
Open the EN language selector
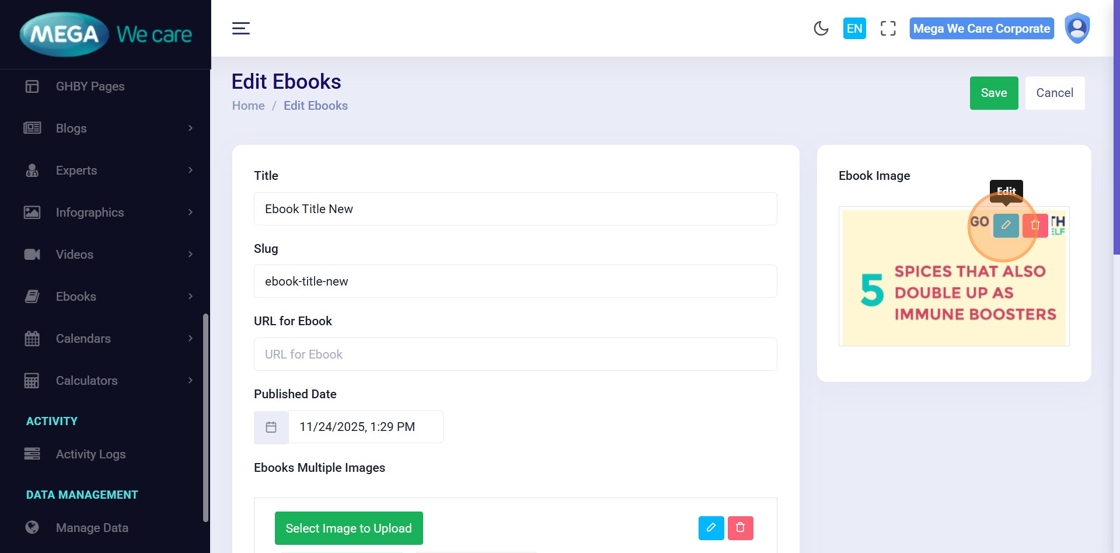[854, 28]
